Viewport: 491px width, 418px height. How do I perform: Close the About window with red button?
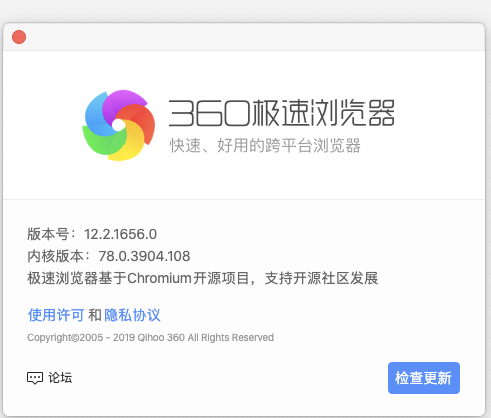pyautogui.click(x=19, y=37)
